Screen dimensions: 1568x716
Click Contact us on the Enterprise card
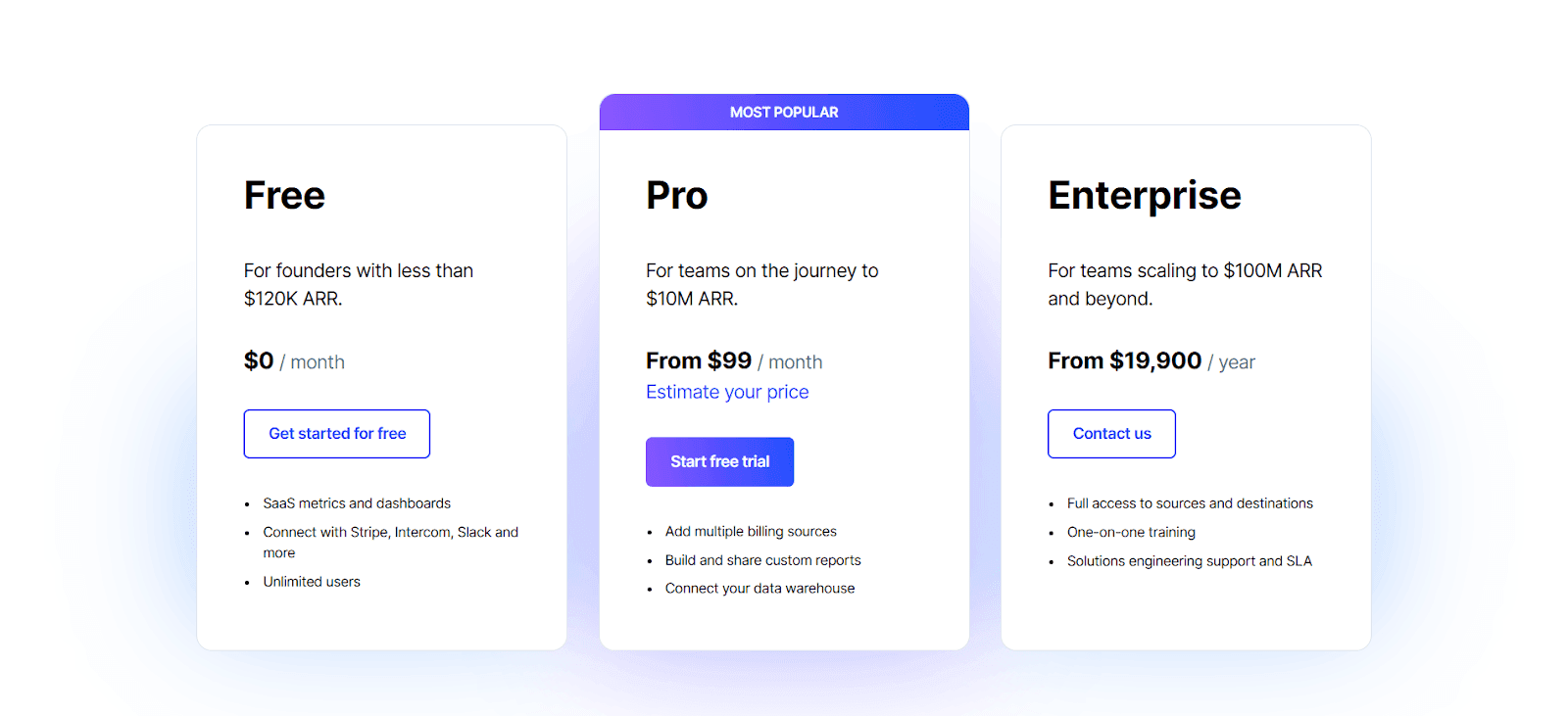pos(1110,433)
